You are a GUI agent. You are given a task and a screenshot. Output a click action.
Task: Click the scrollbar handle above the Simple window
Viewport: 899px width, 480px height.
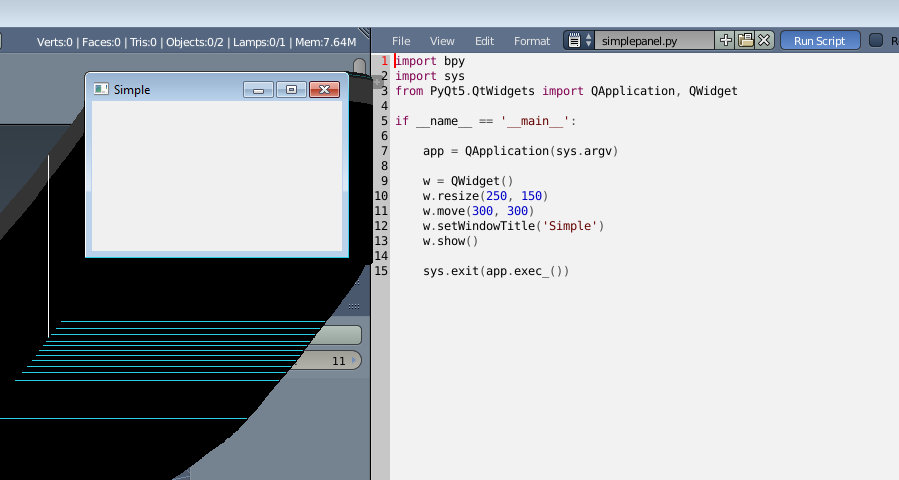pos(359,66)
